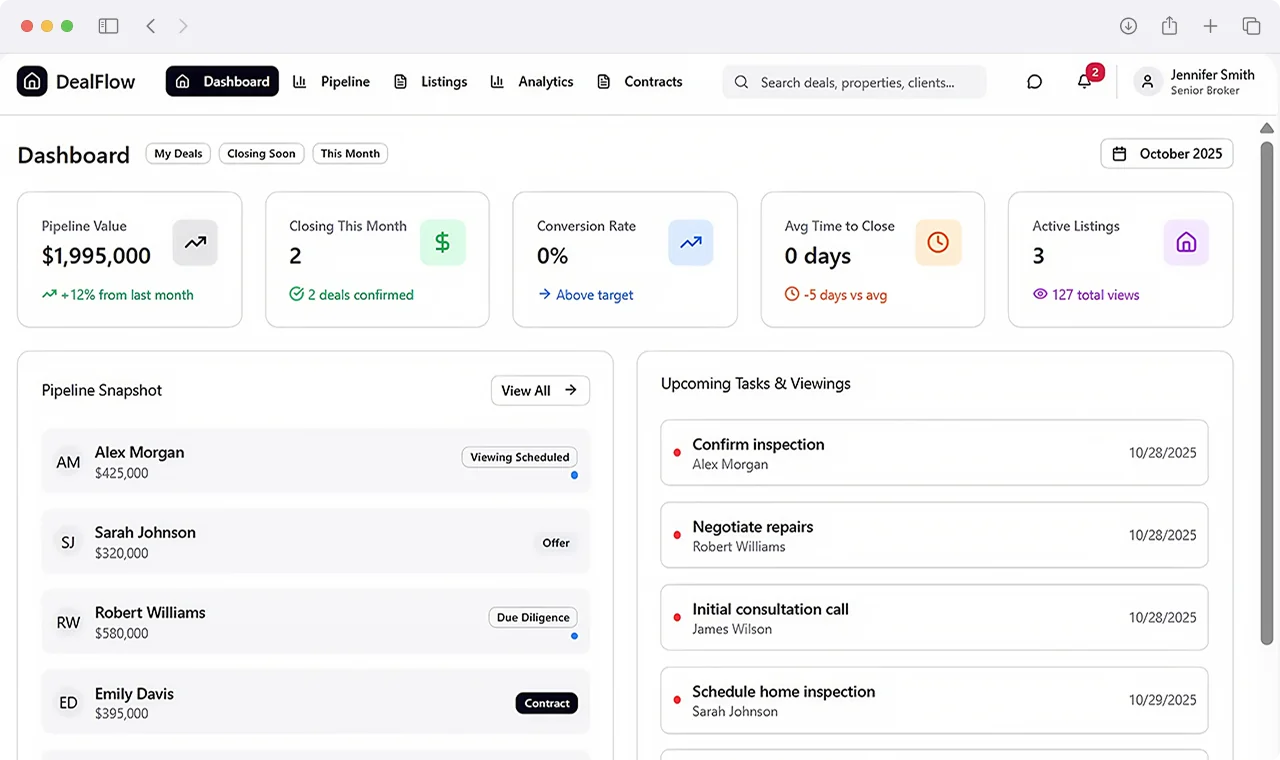Viewport: 1280px width, 760px height.
Task: Click the SJ avatar for Sarah Johnson
Action: [x=68, y=542]
